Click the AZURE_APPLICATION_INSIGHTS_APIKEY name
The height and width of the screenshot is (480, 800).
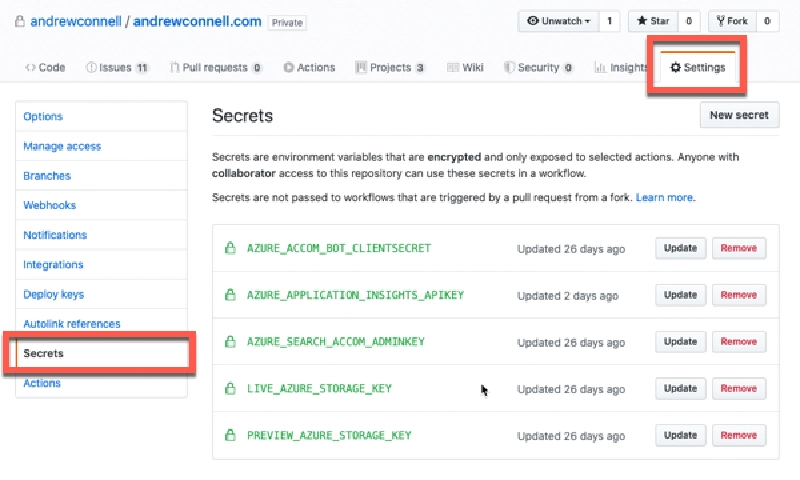[x=355, y=295]
